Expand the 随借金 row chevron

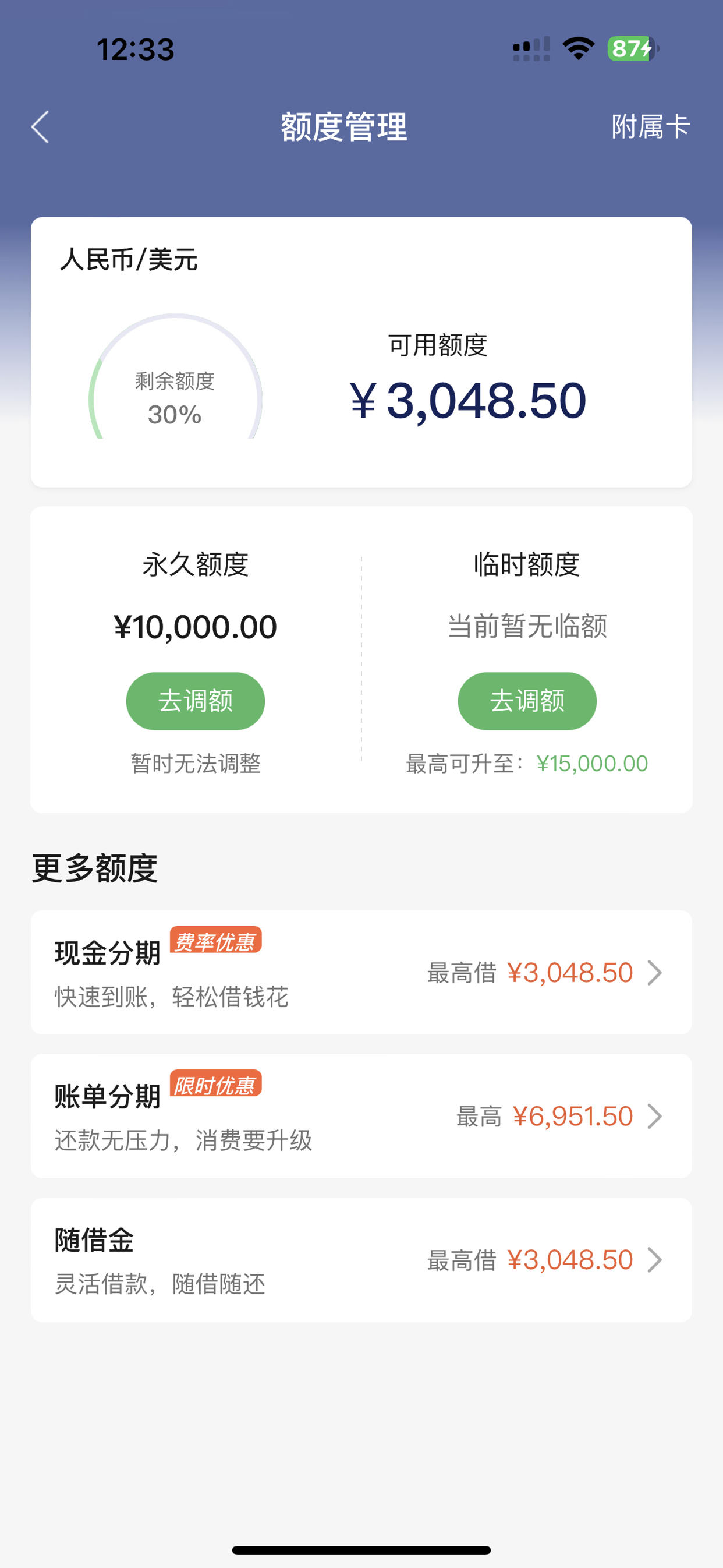click(x=655, y=1260)
